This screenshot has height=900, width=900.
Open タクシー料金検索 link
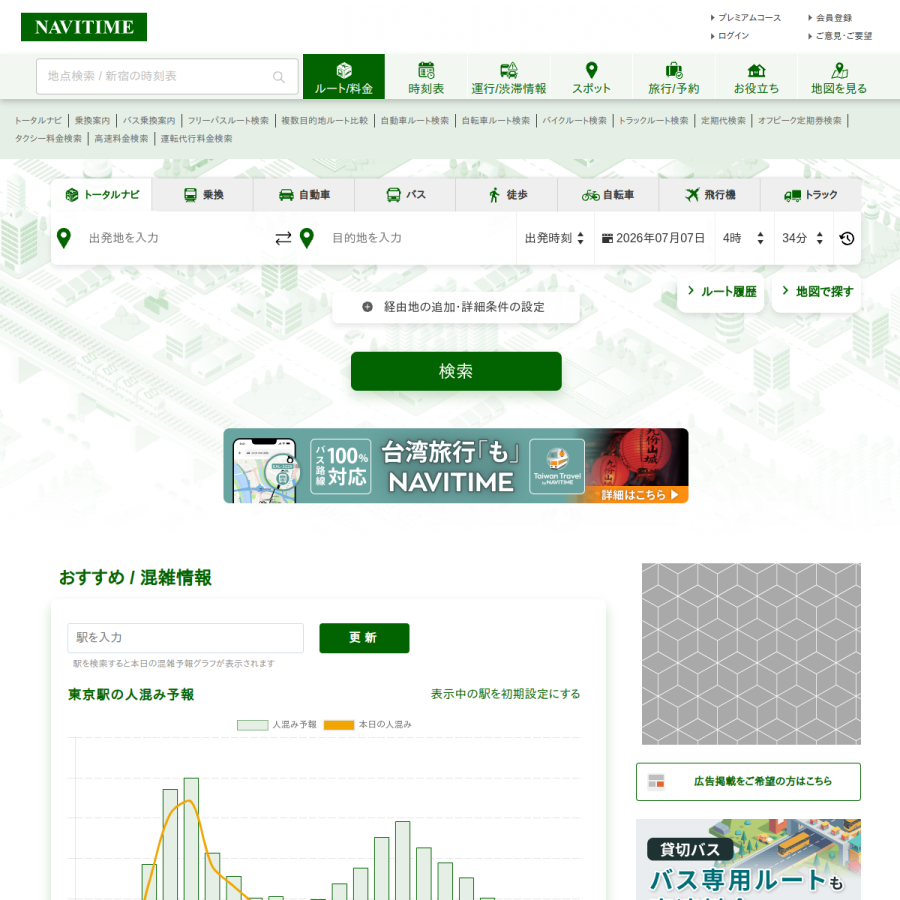coord(48,138)
